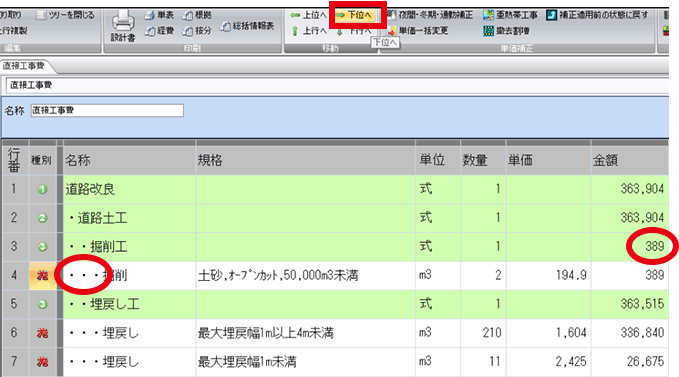This screenshot has width=679, height=377.
Task: Click red 施 type icon on row 6
Action: (x=42, y=333)
